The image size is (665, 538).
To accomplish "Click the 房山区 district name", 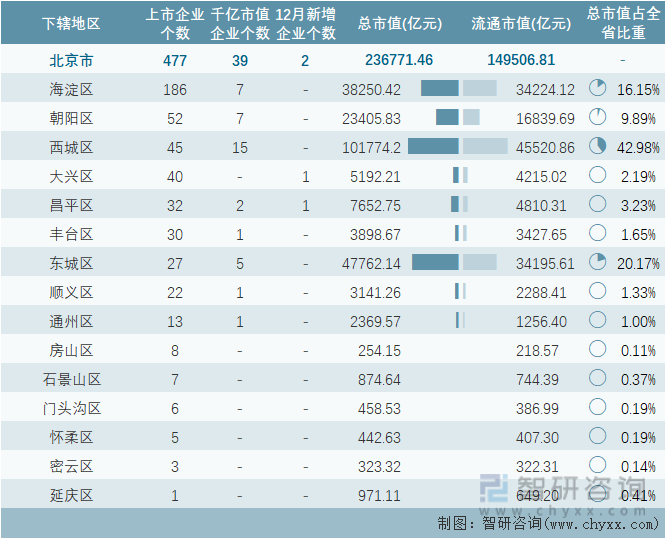I will coord(71,350).
